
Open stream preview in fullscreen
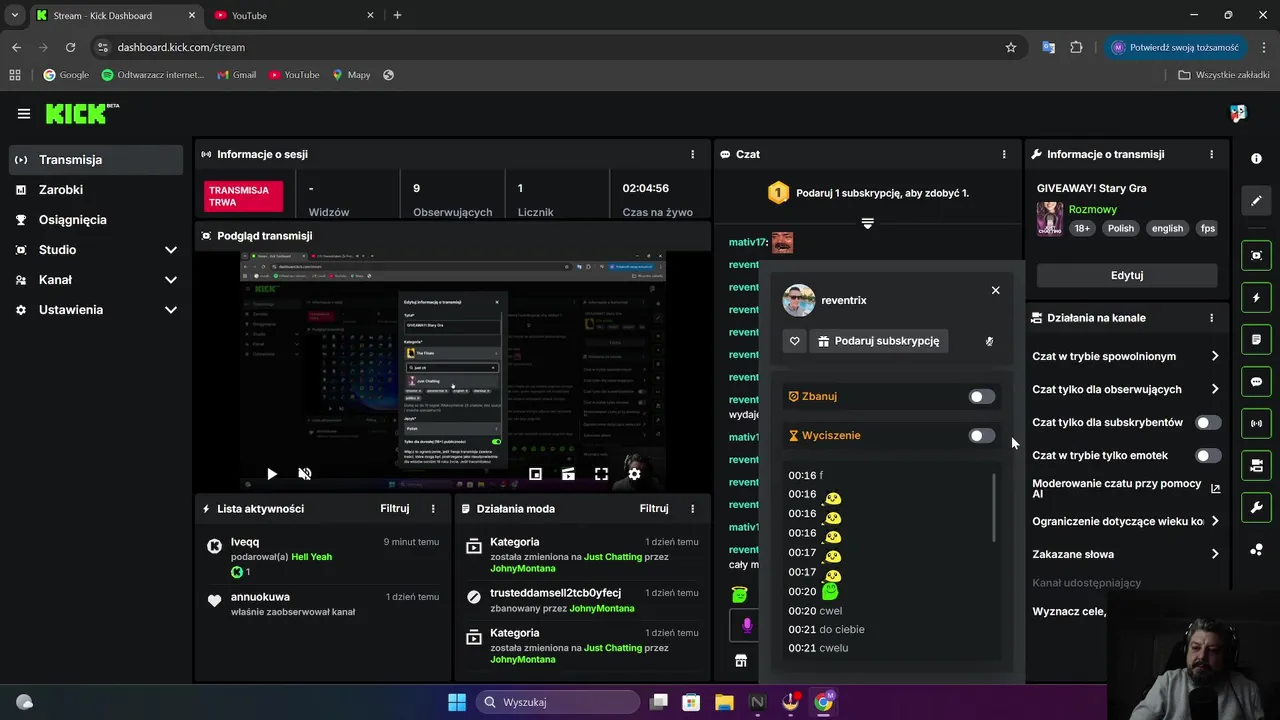[601, 474]
